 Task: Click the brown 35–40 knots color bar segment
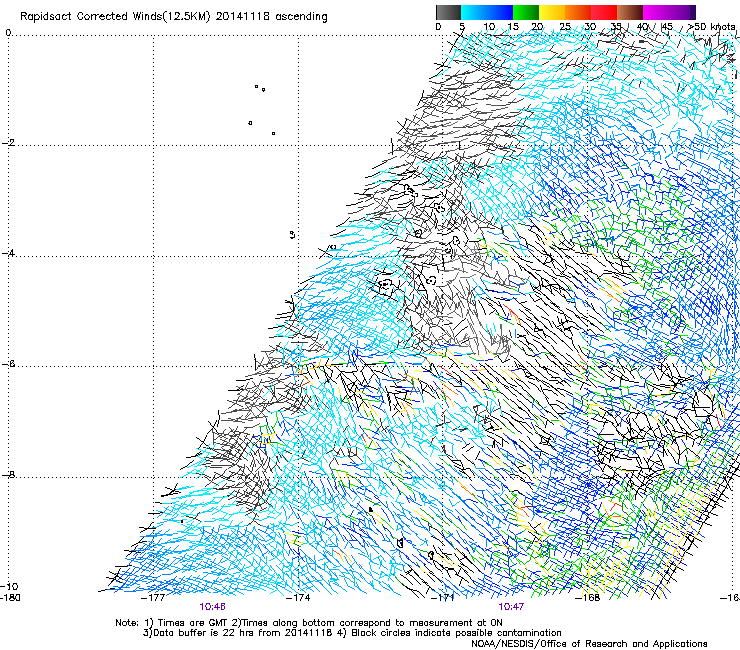pos(630,12)
